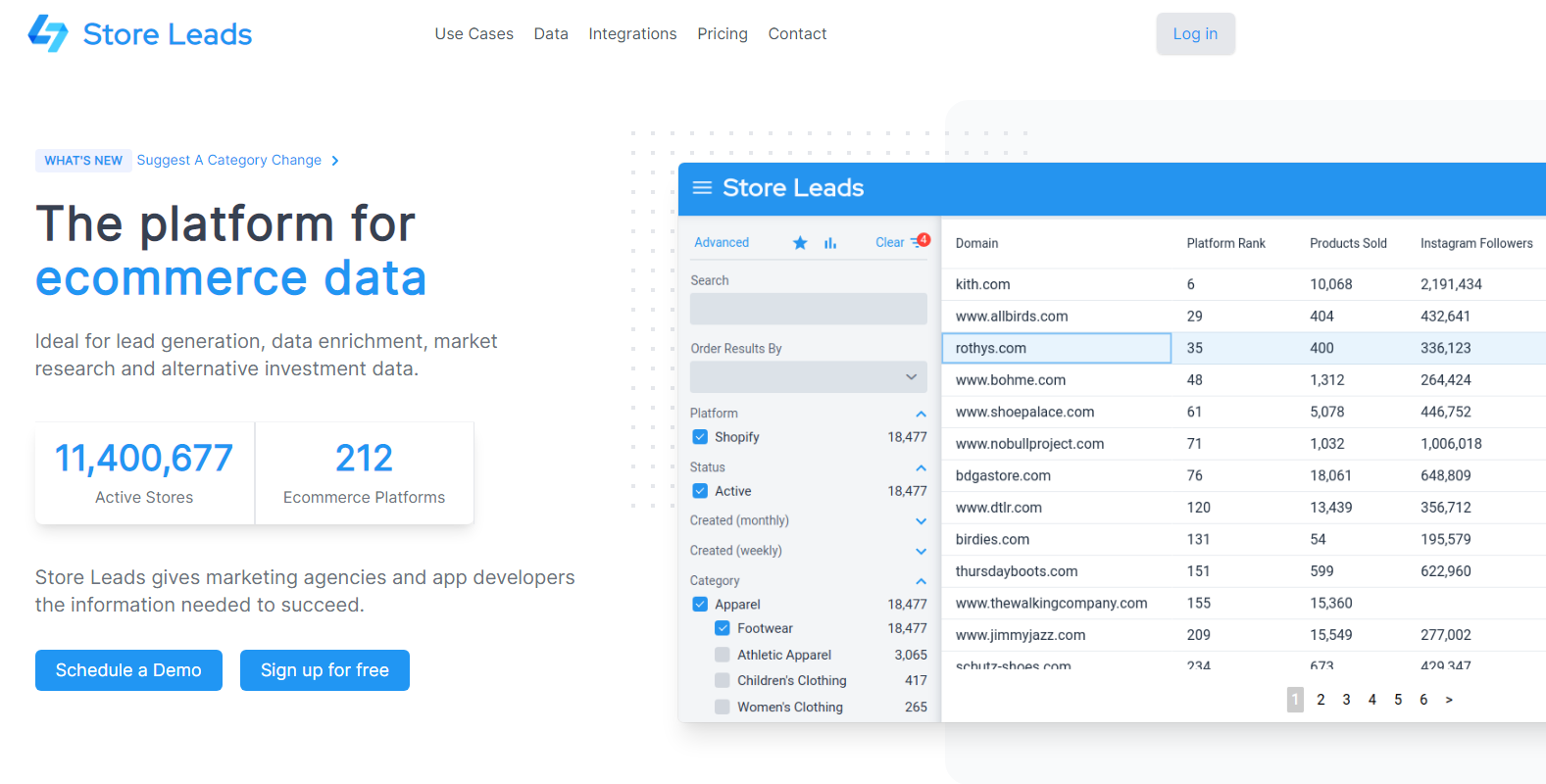Click the kith.com domain row
Screen dimensions: 1546x784
(x=1243, y=284)
